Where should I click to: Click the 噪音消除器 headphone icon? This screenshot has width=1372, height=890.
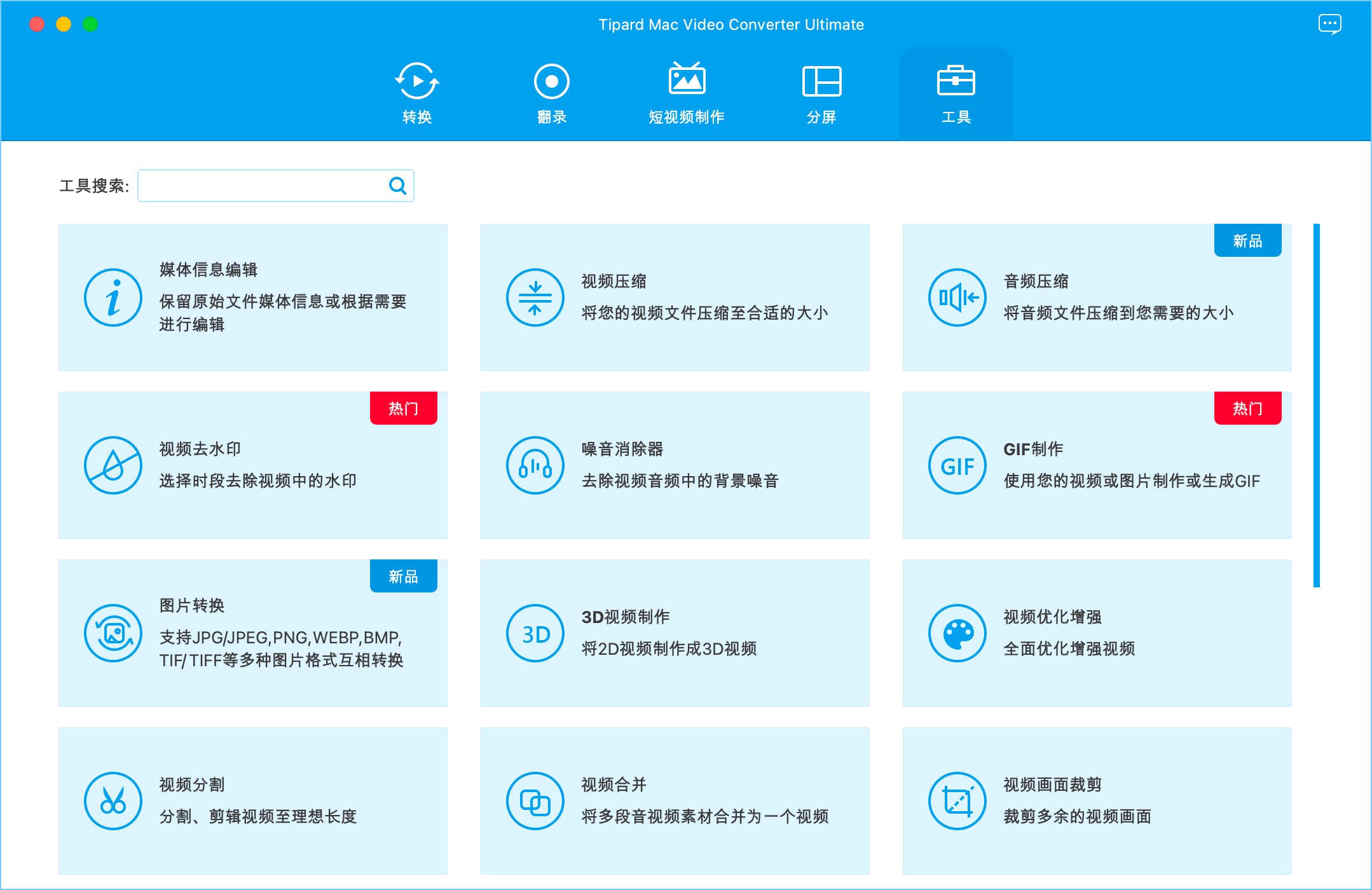[x=535, y=465]
